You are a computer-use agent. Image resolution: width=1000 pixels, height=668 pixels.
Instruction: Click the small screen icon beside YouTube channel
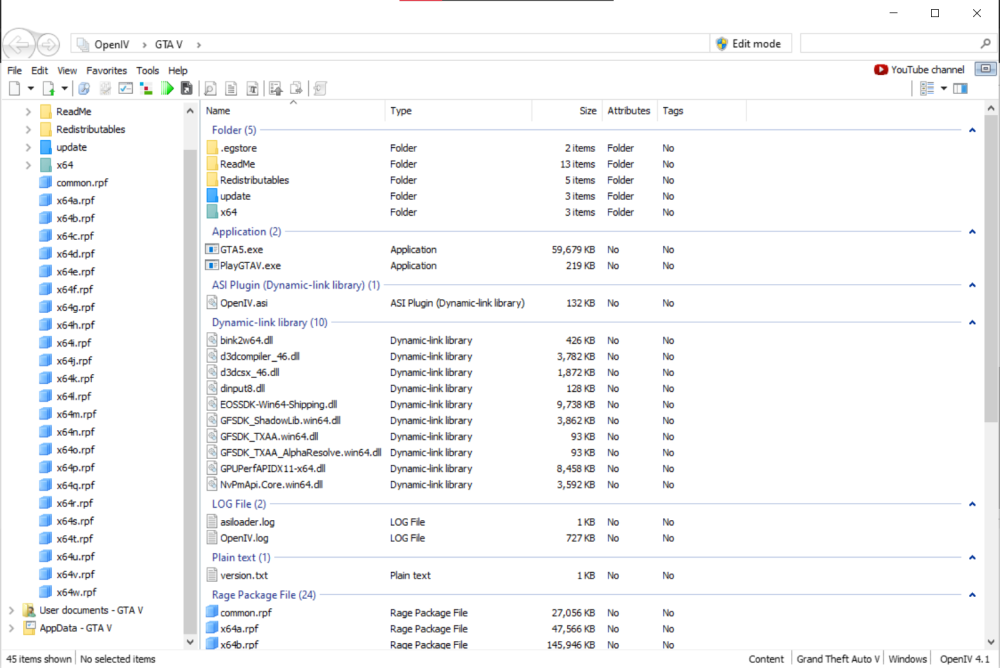point(986,69)
